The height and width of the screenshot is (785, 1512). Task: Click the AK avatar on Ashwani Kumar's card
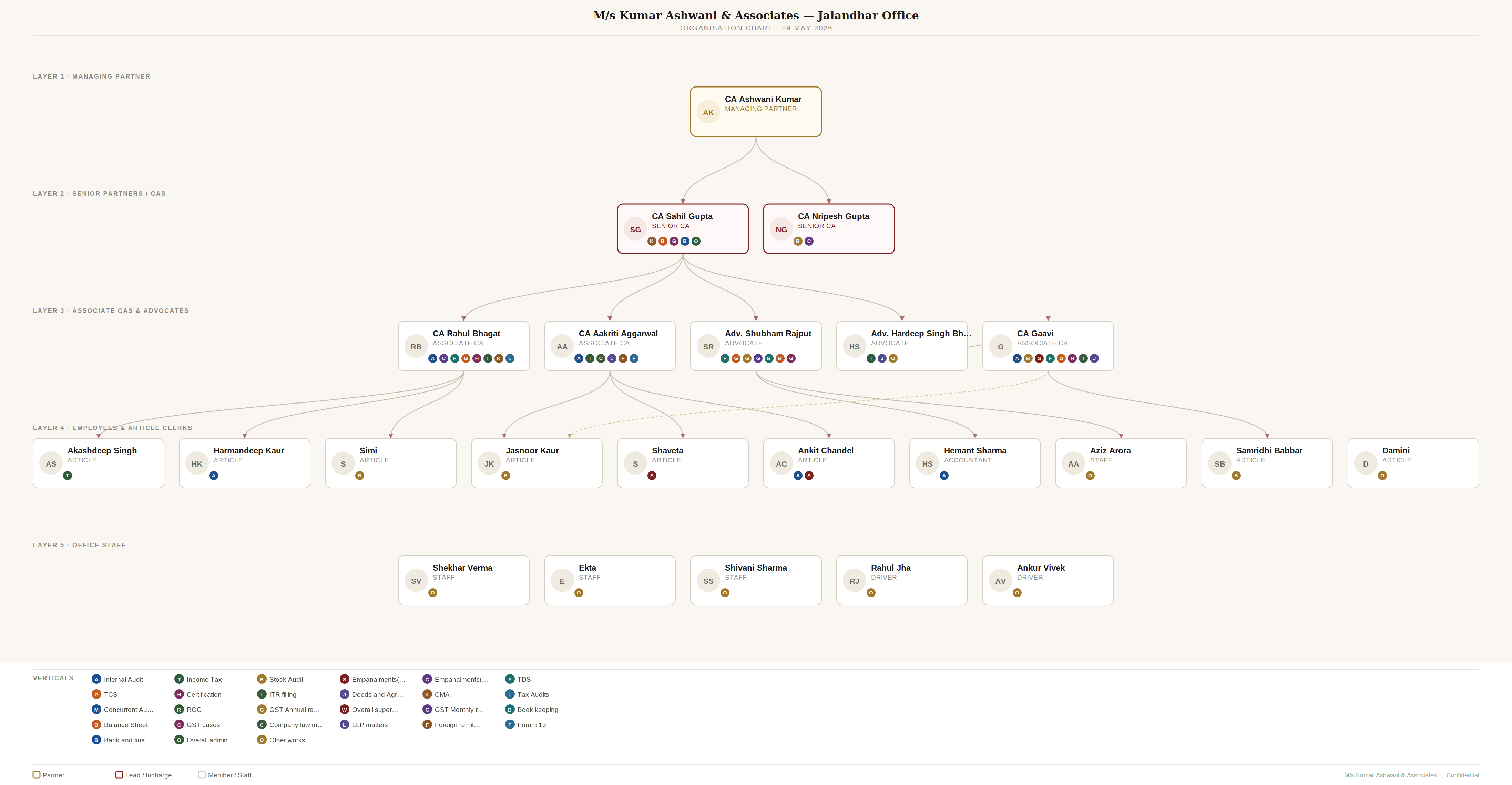pyautogui.click(x=708, y=112)
